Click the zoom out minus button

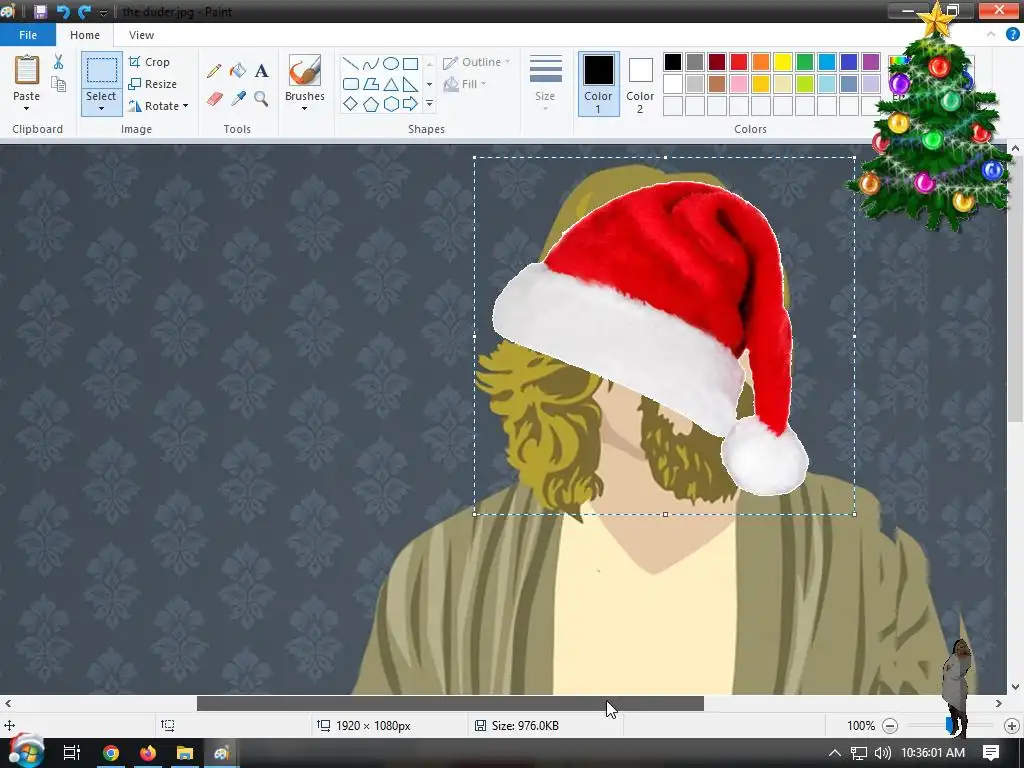click(889, 726)
